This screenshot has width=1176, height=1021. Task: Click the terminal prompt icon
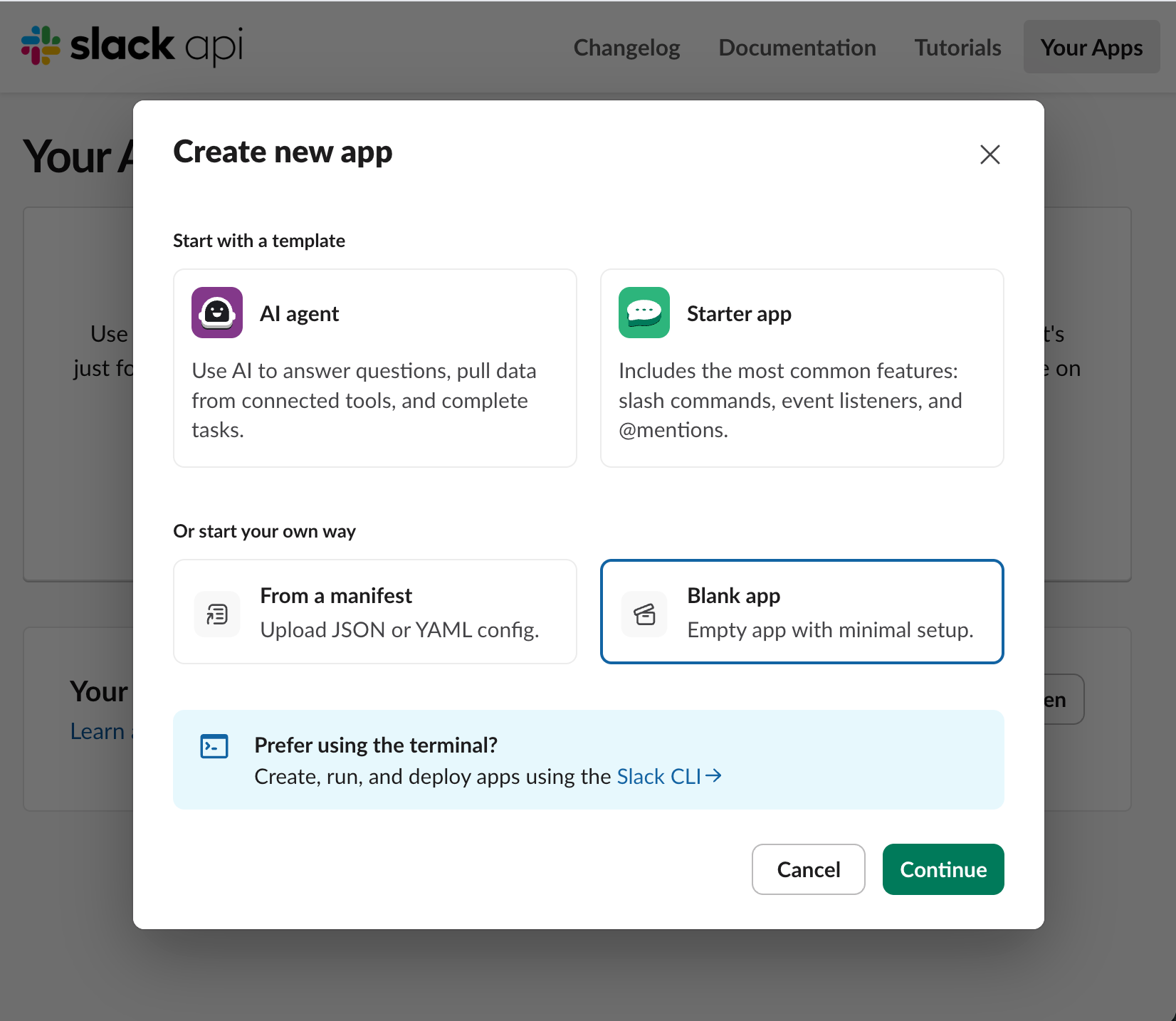[214, 746]
